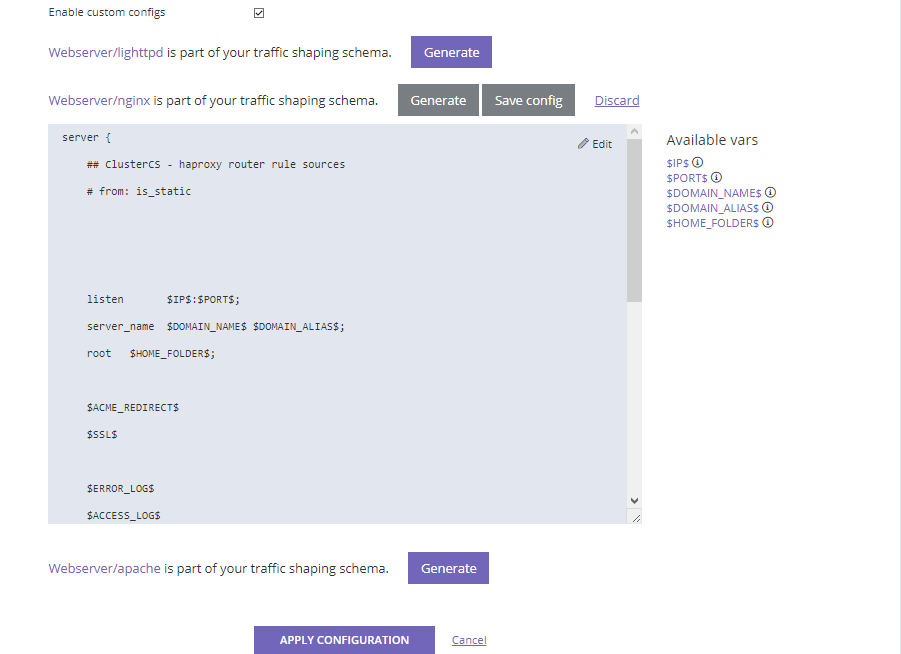901x654 pixels.
Task: Insert the $DOMAIN_NAME$ variable
Action: point(714,193)
